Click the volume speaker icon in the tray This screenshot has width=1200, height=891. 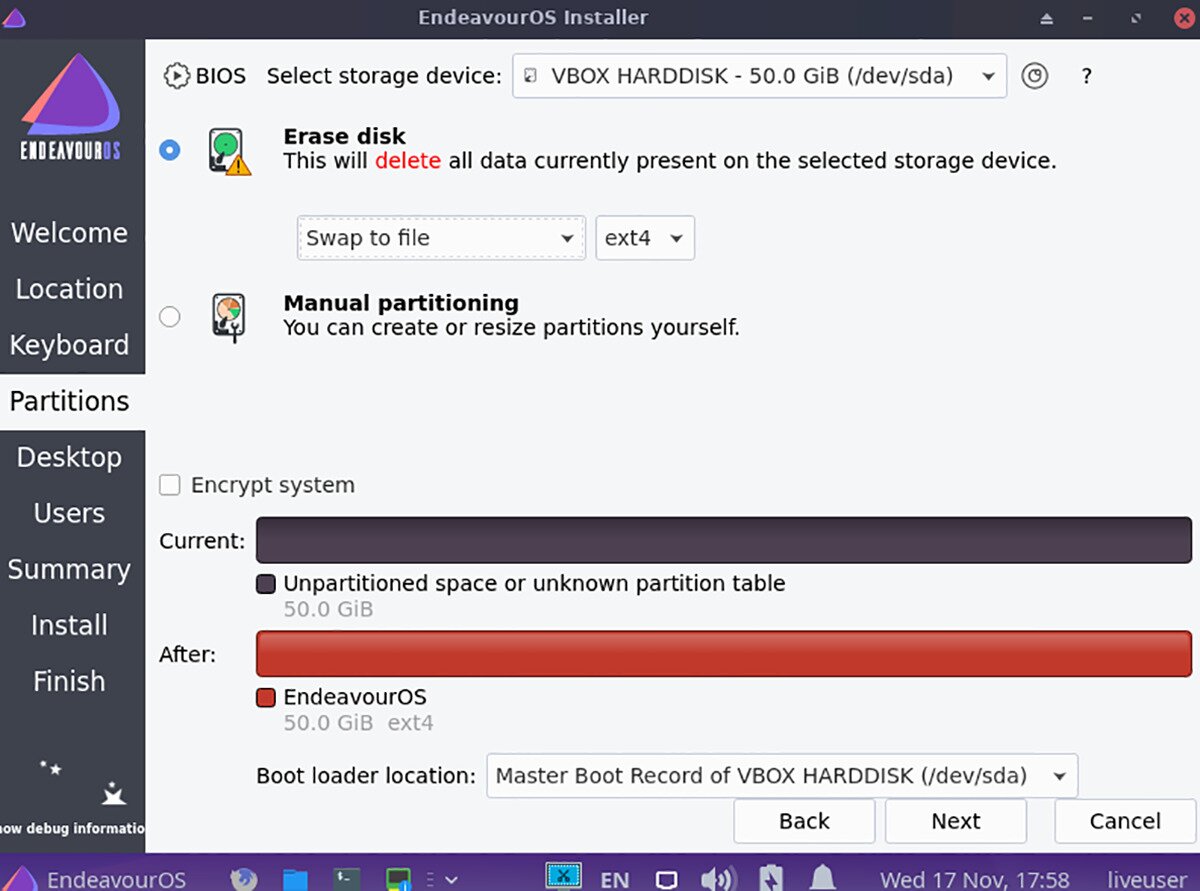(716, 879)
